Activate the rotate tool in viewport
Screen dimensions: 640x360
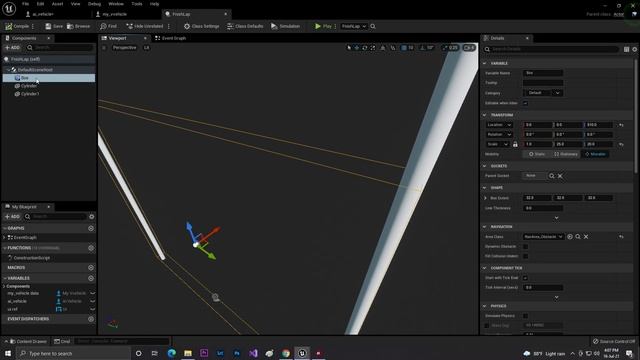coord(365,48)
